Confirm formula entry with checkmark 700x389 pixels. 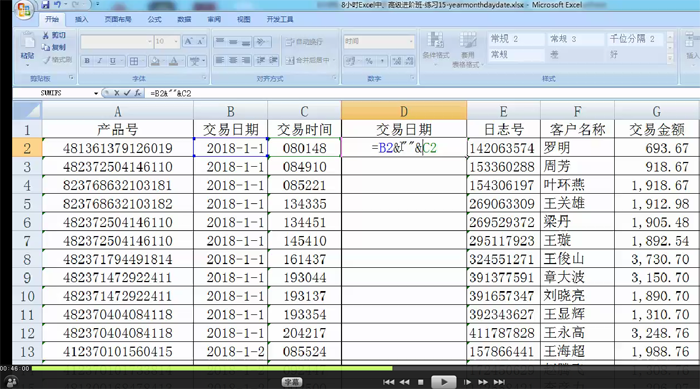tap(127, 93)
